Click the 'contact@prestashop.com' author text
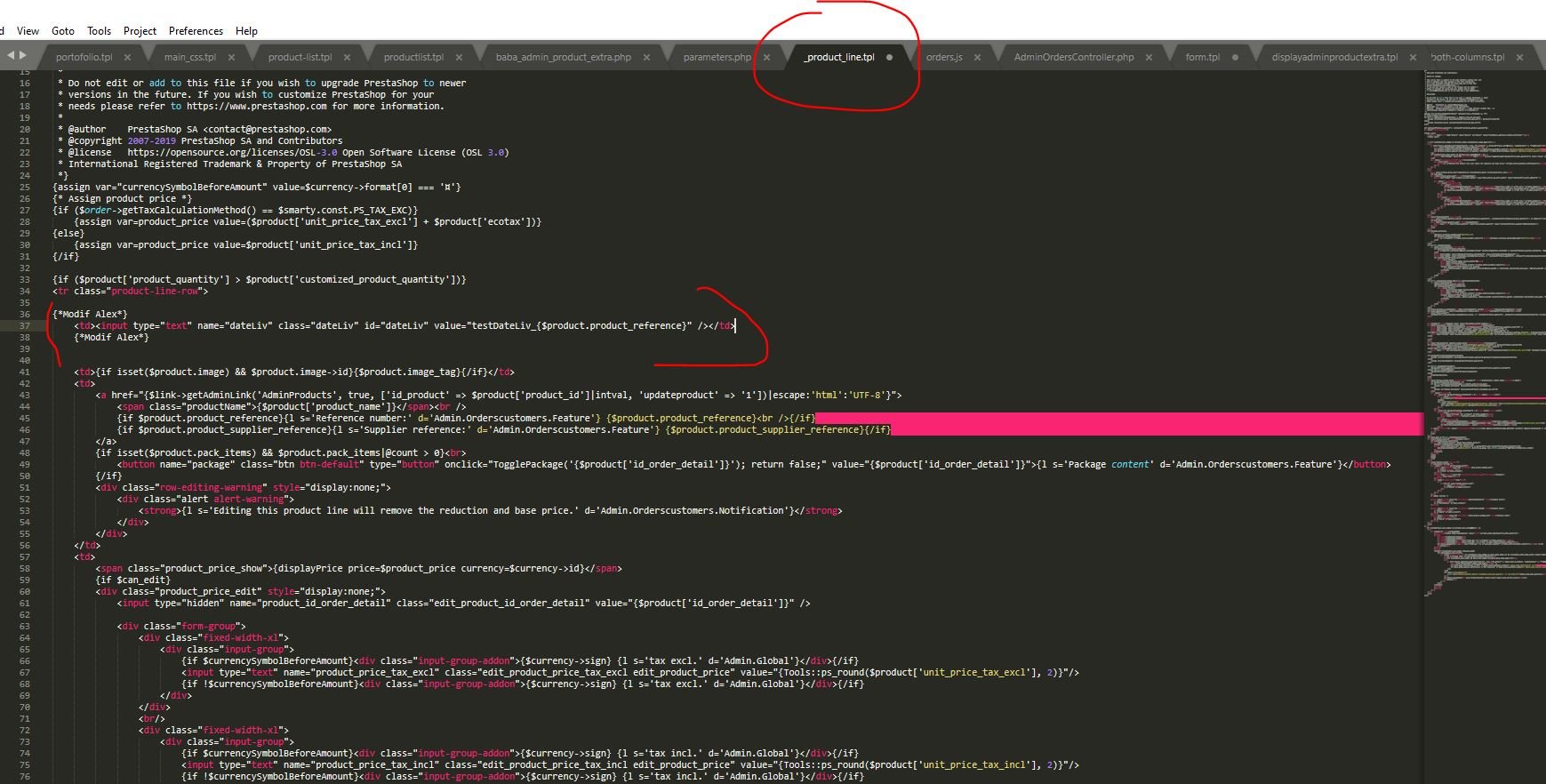Viewport: 1546px width, 784px height. pyautogui.click(x=267, y=129)
